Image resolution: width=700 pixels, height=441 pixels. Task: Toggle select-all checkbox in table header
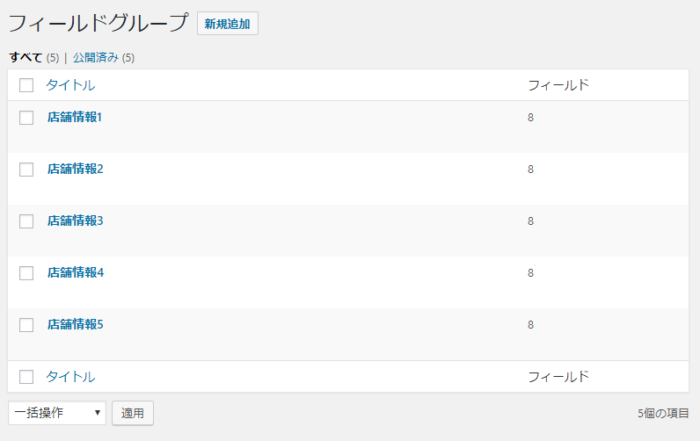27,85
